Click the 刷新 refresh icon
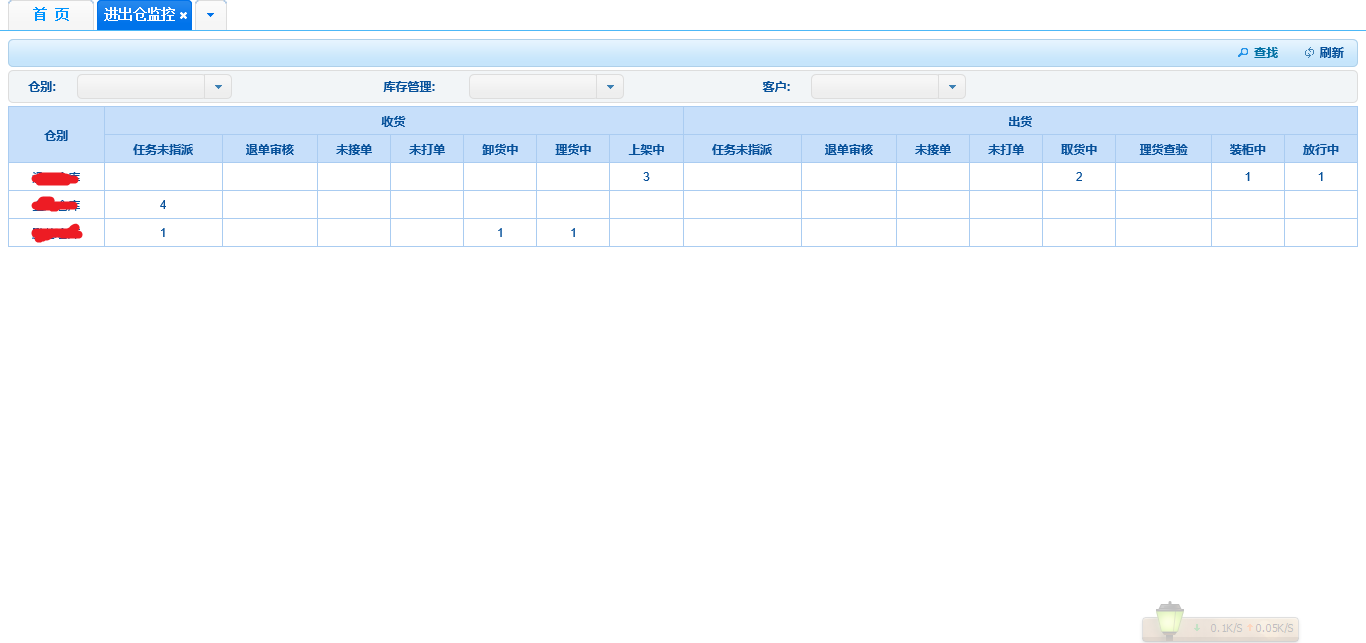 [x=1309, y=53]
